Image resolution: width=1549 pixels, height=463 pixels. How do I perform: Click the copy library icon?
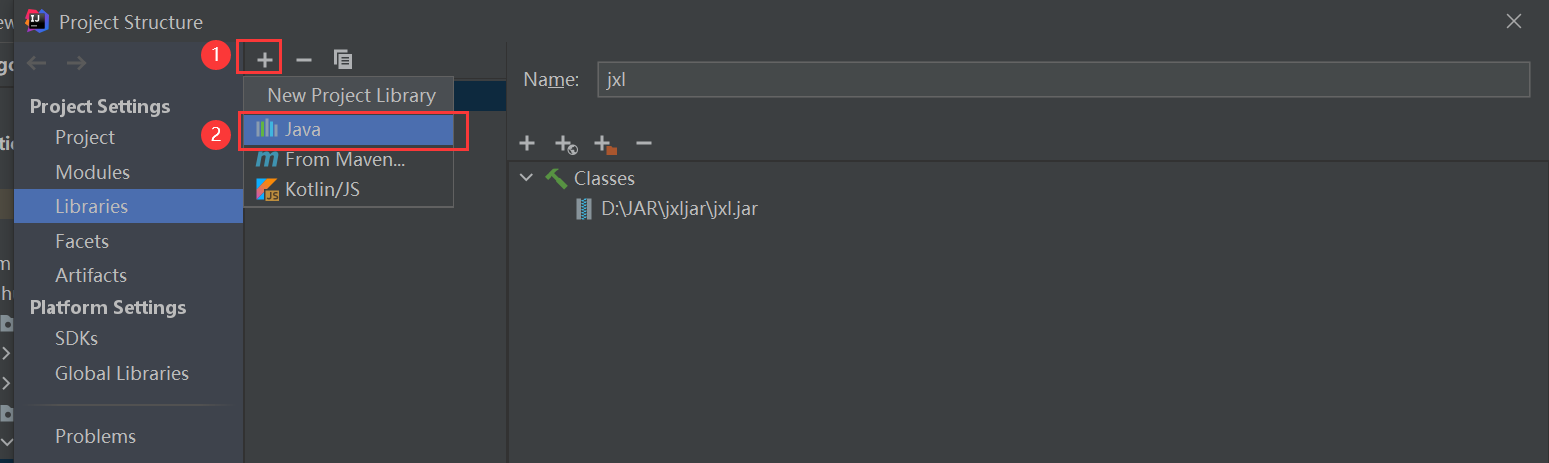[x=343, y=60]
